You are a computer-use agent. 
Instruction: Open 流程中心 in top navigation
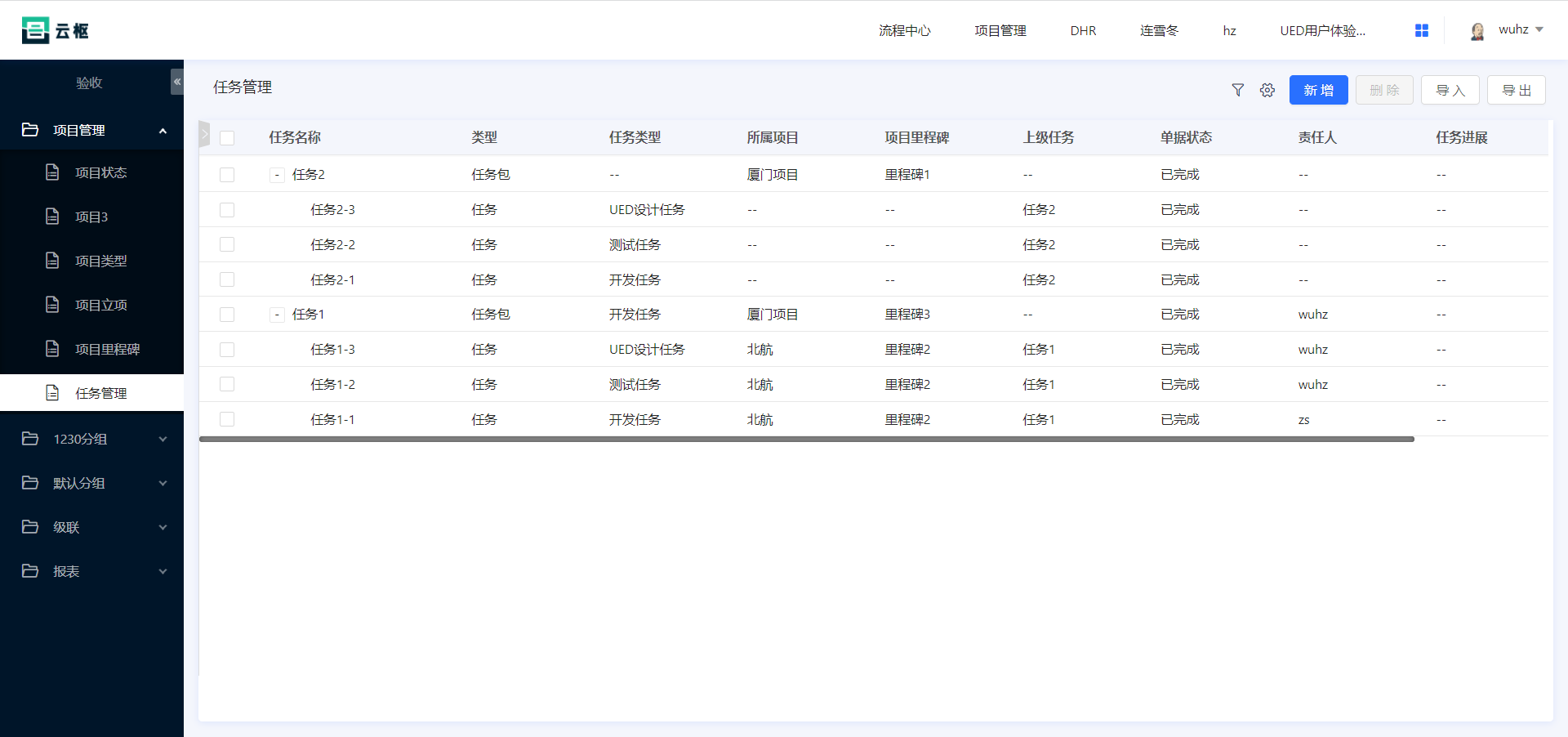(905, 30)
